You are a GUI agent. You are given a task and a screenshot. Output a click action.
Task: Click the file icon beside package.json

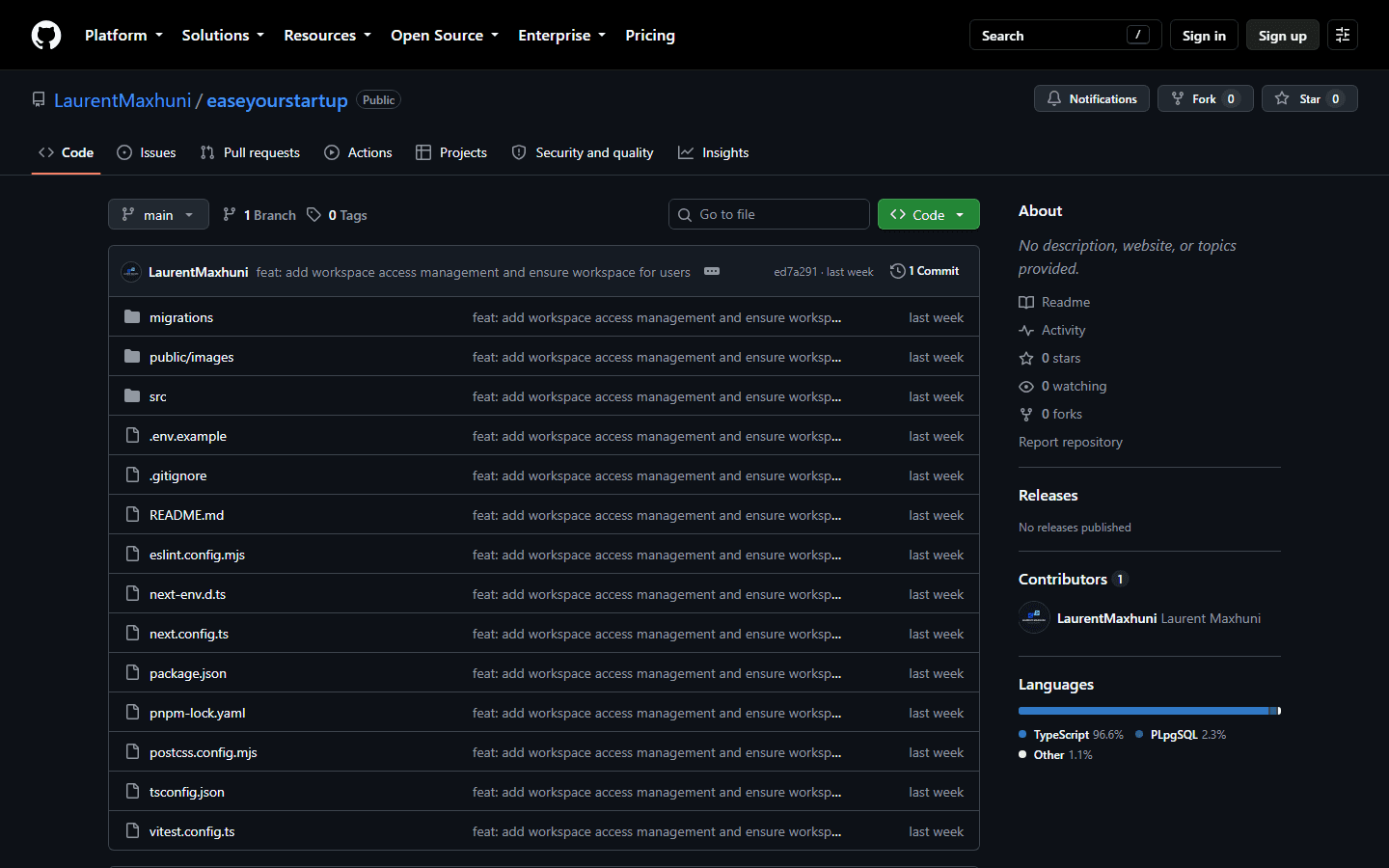133,673
